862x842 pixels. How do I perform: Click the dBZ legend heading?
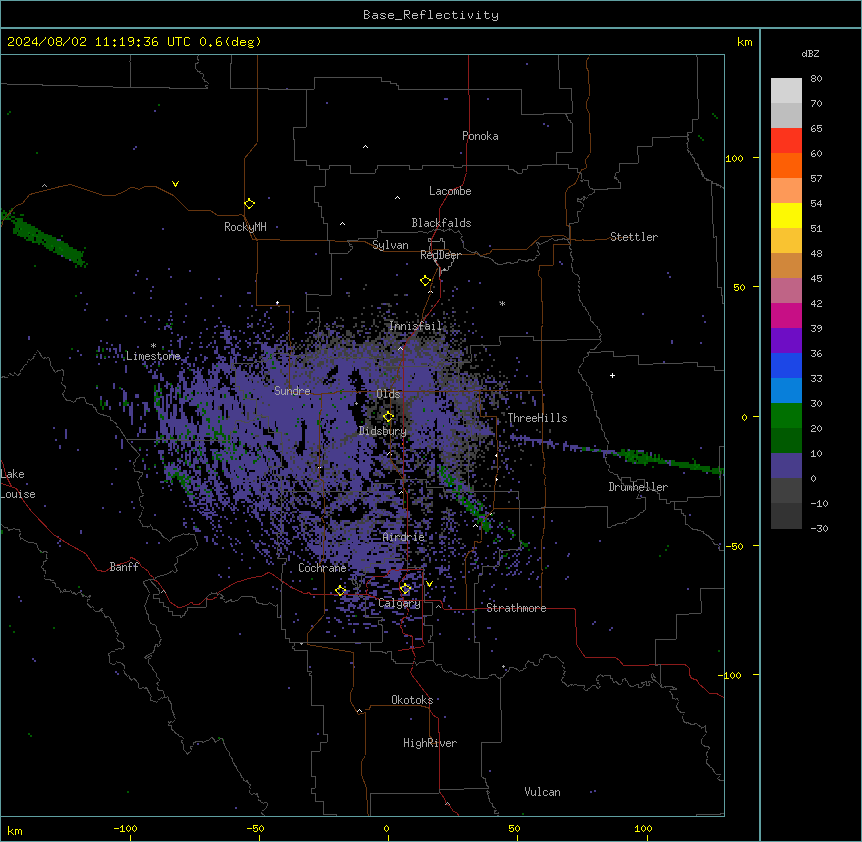[x=810, y=54]
